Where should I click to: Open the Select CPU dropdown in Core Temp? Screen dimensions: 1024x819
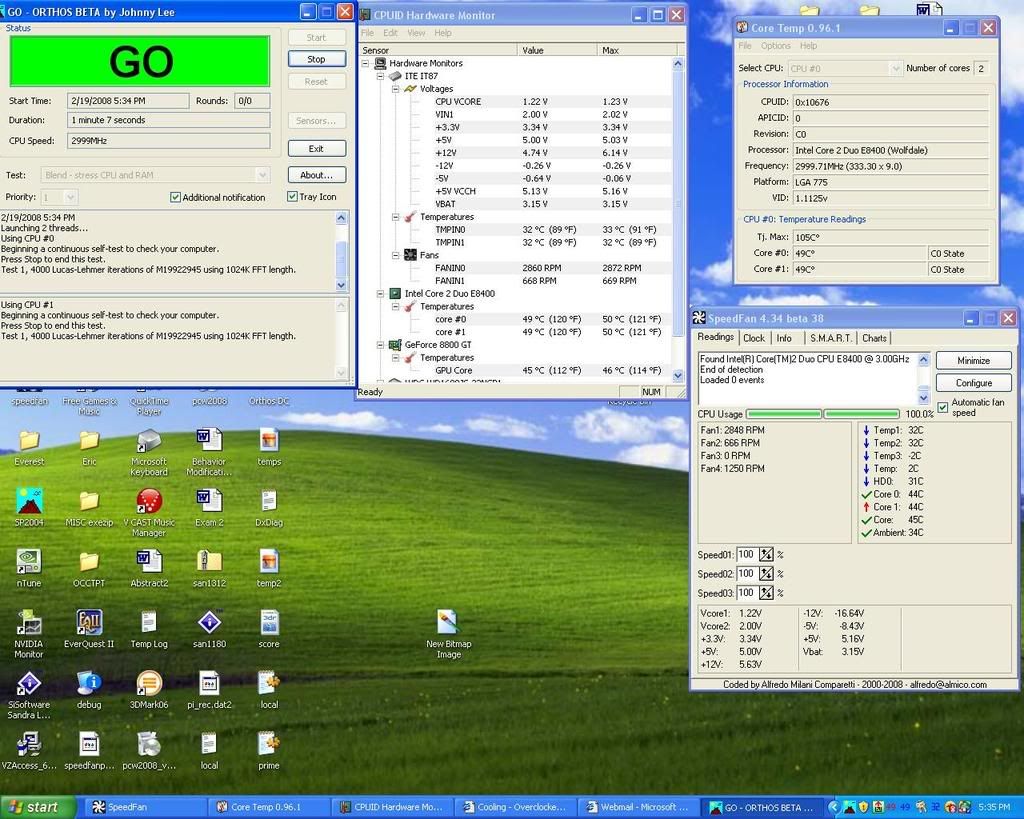point(895,68)
